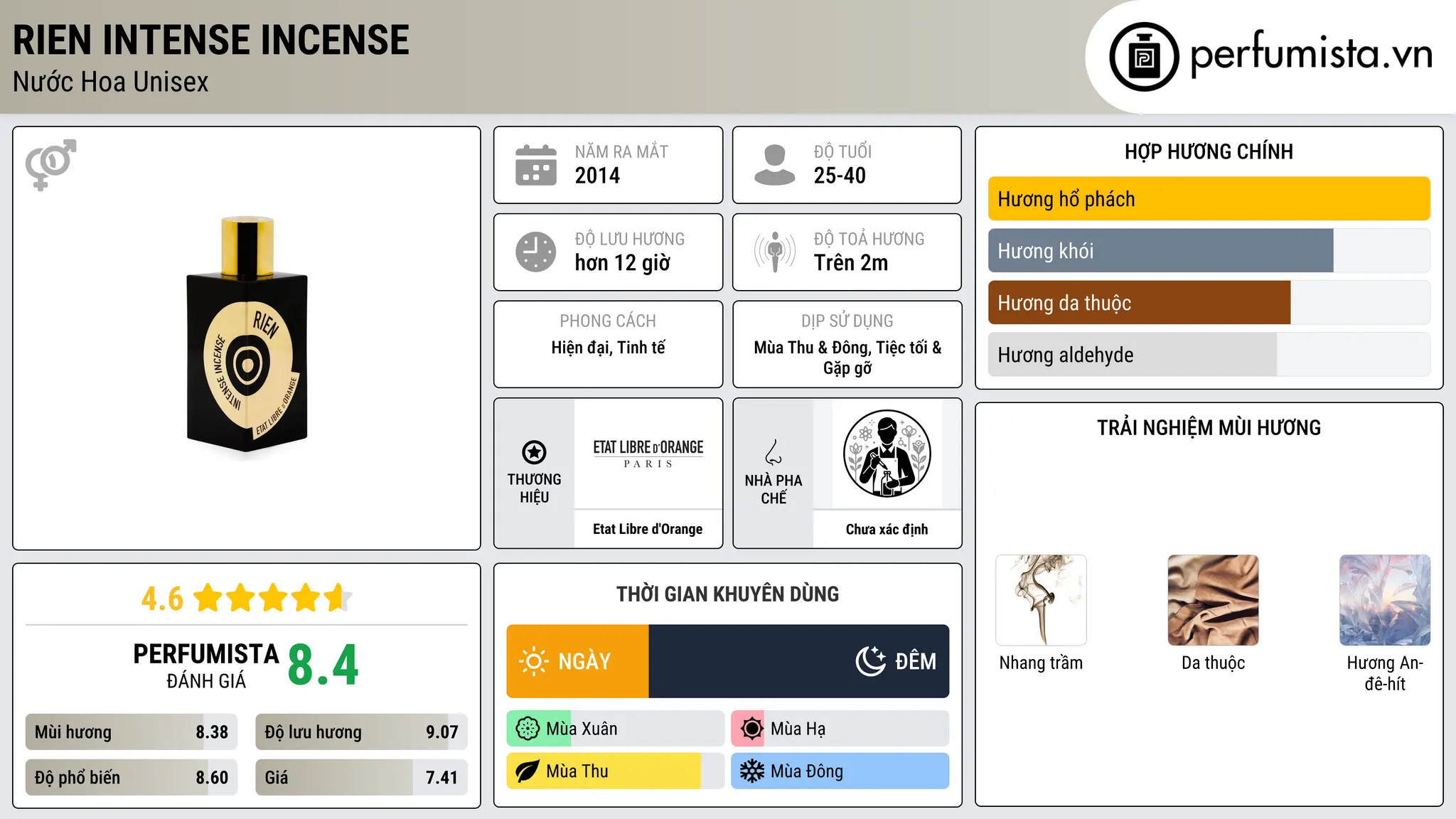The image size is (1456, 819).
Task: Click the nose icon above Nhà pha chế
Action: (773, 451)
